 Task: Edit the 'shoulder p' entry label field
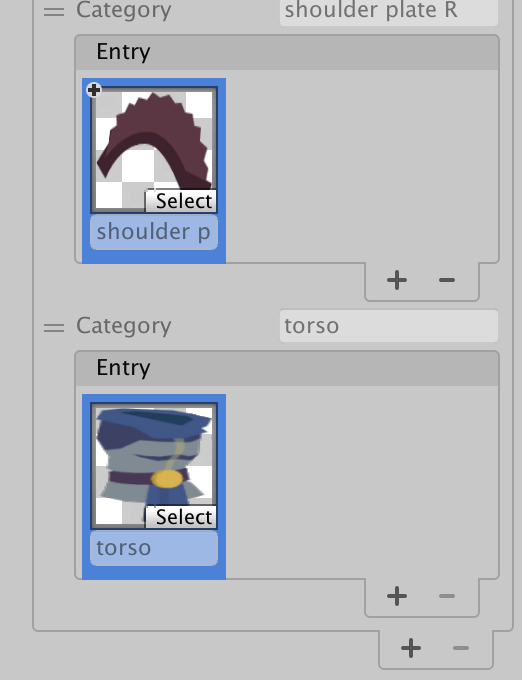154,232
